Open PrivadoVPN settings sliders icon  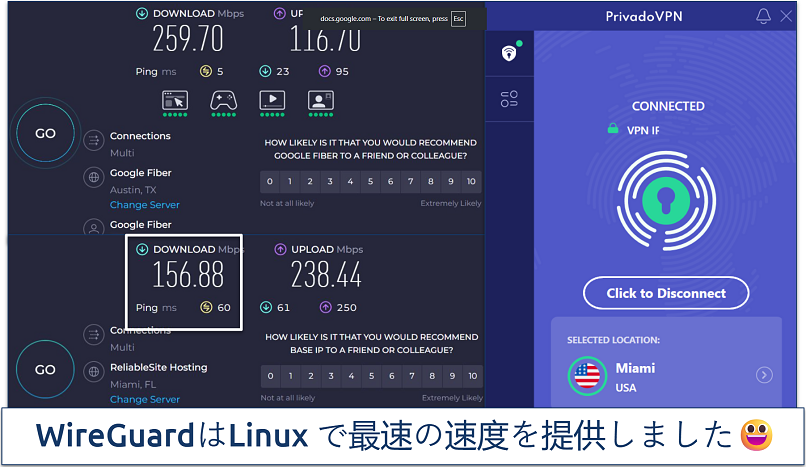tap(509, 98)
